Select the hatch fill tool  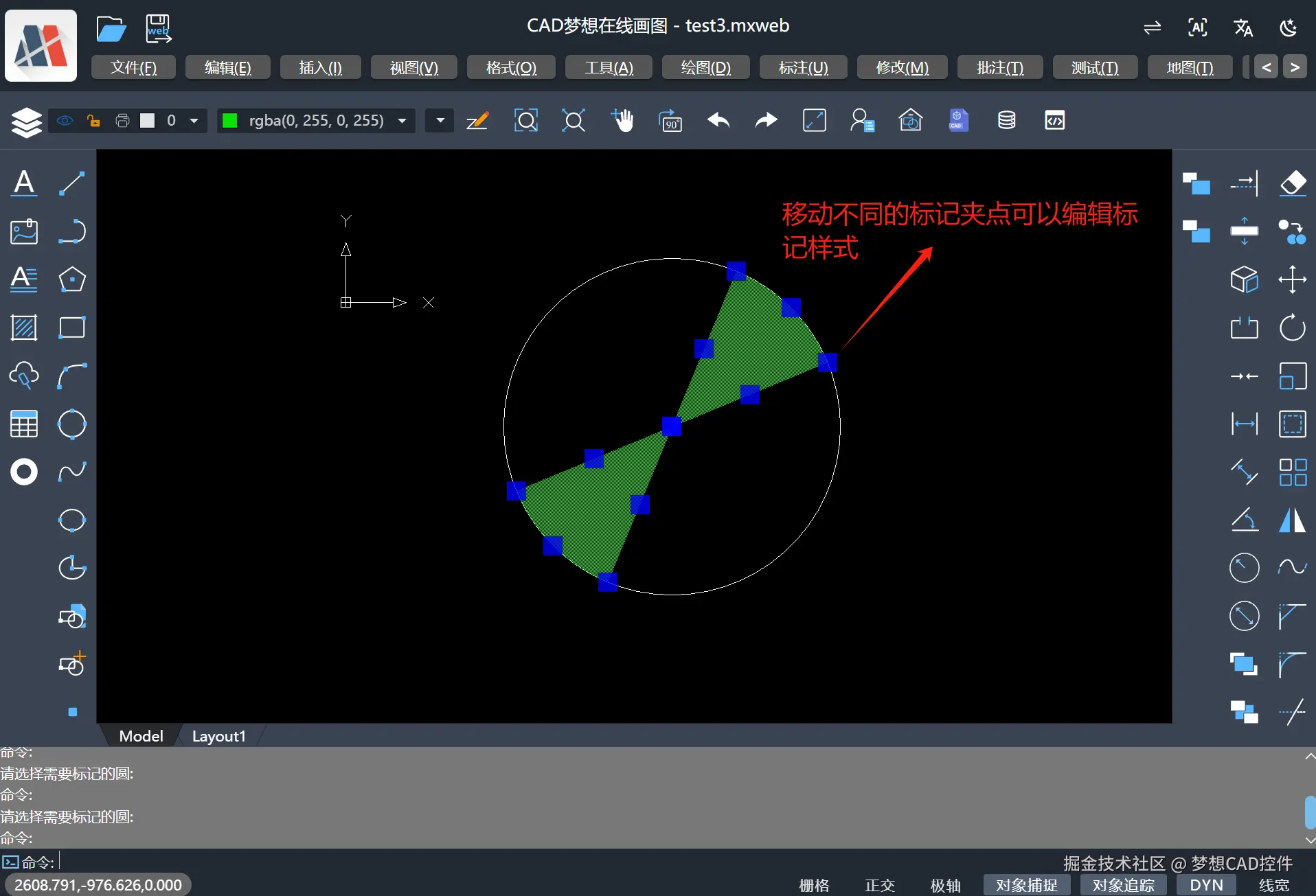(24, 328)
